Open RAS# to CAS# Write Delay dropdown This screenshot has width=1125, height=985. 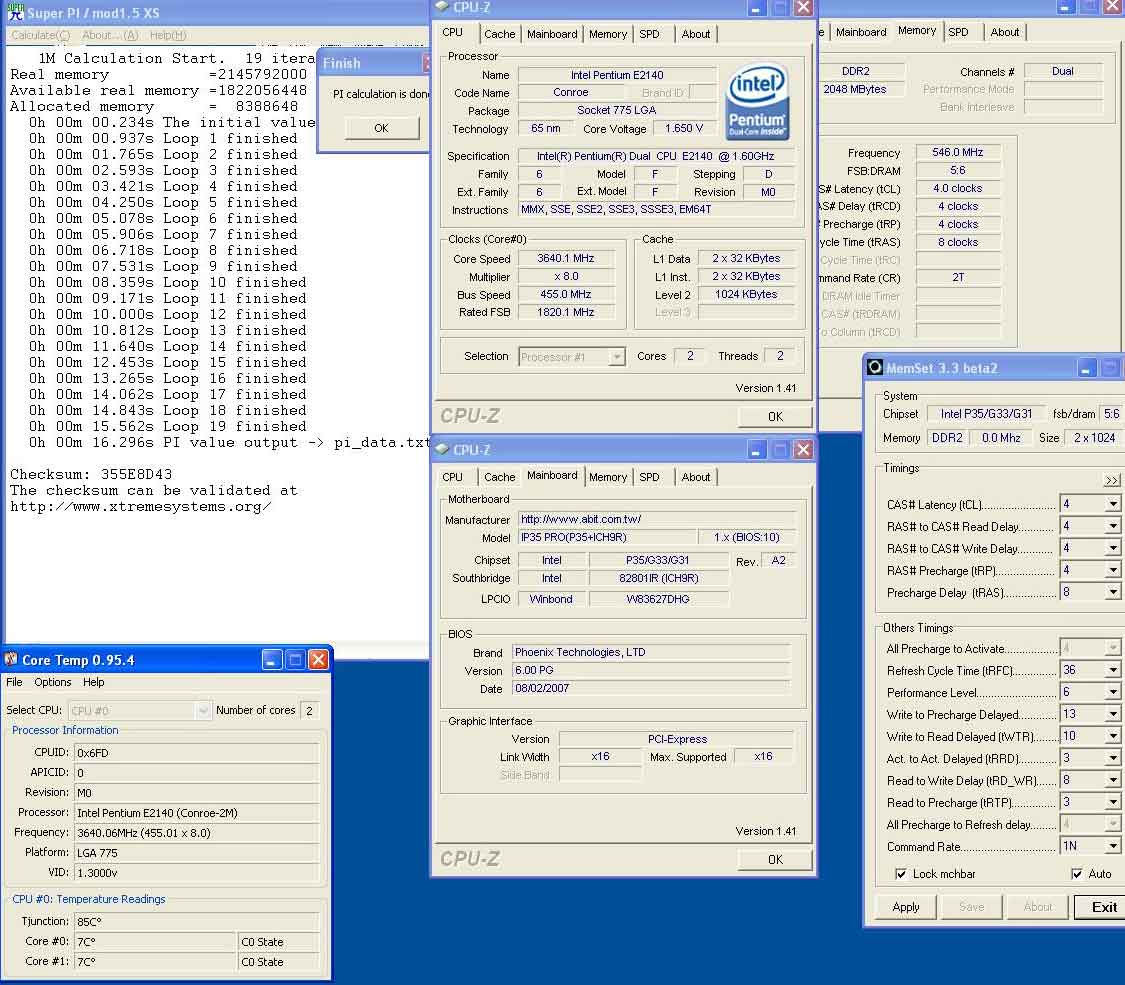coord(1112,549)
